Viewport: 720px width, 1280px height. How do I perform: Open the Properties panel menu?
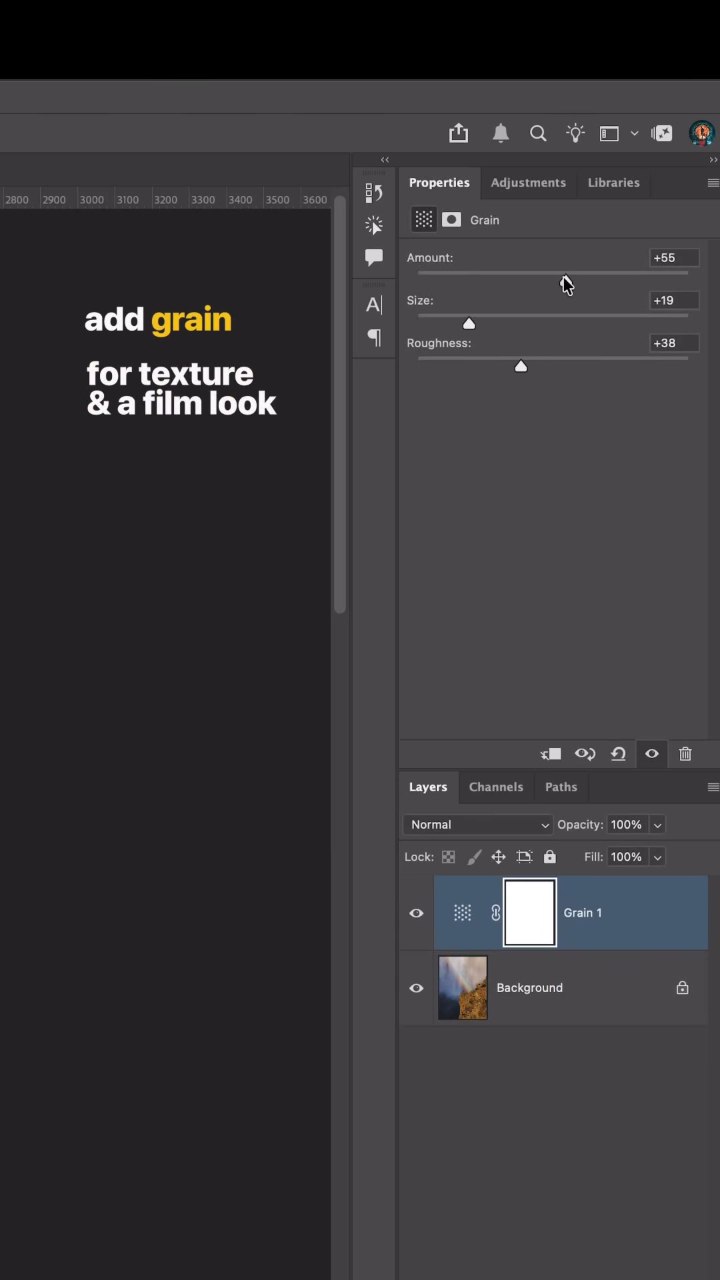[713, 183]
